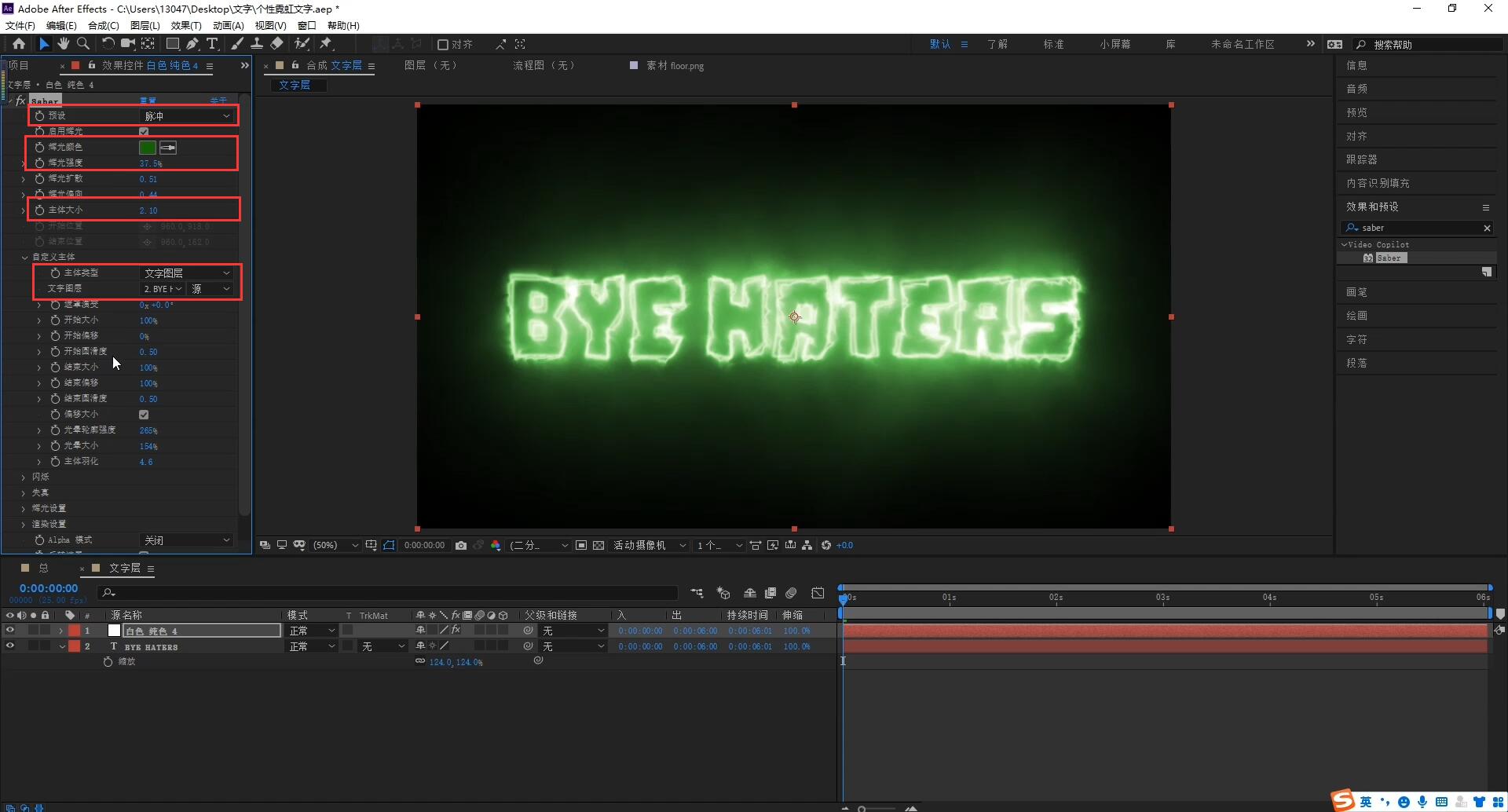Viewport: 1508px width, 812px height.
Task: Open the show channel color management icon
Action: tap(496, 545)
